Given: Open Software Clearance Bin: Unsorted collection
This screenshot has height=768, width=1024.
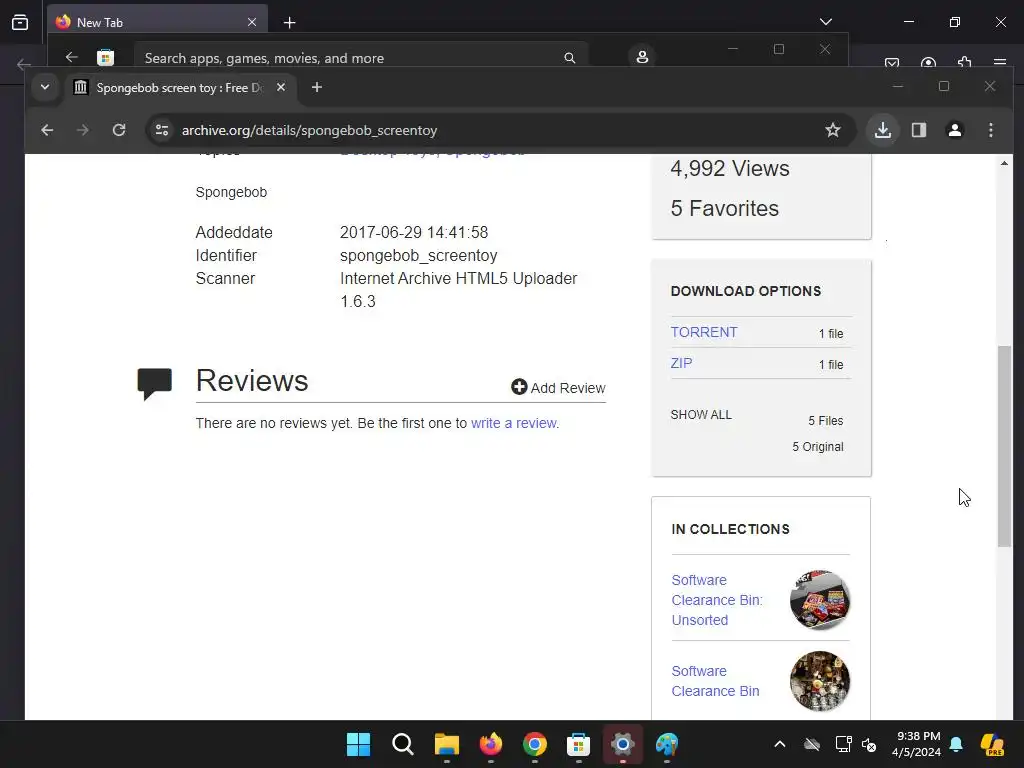Looking at the screenshot, I should 716,600.
